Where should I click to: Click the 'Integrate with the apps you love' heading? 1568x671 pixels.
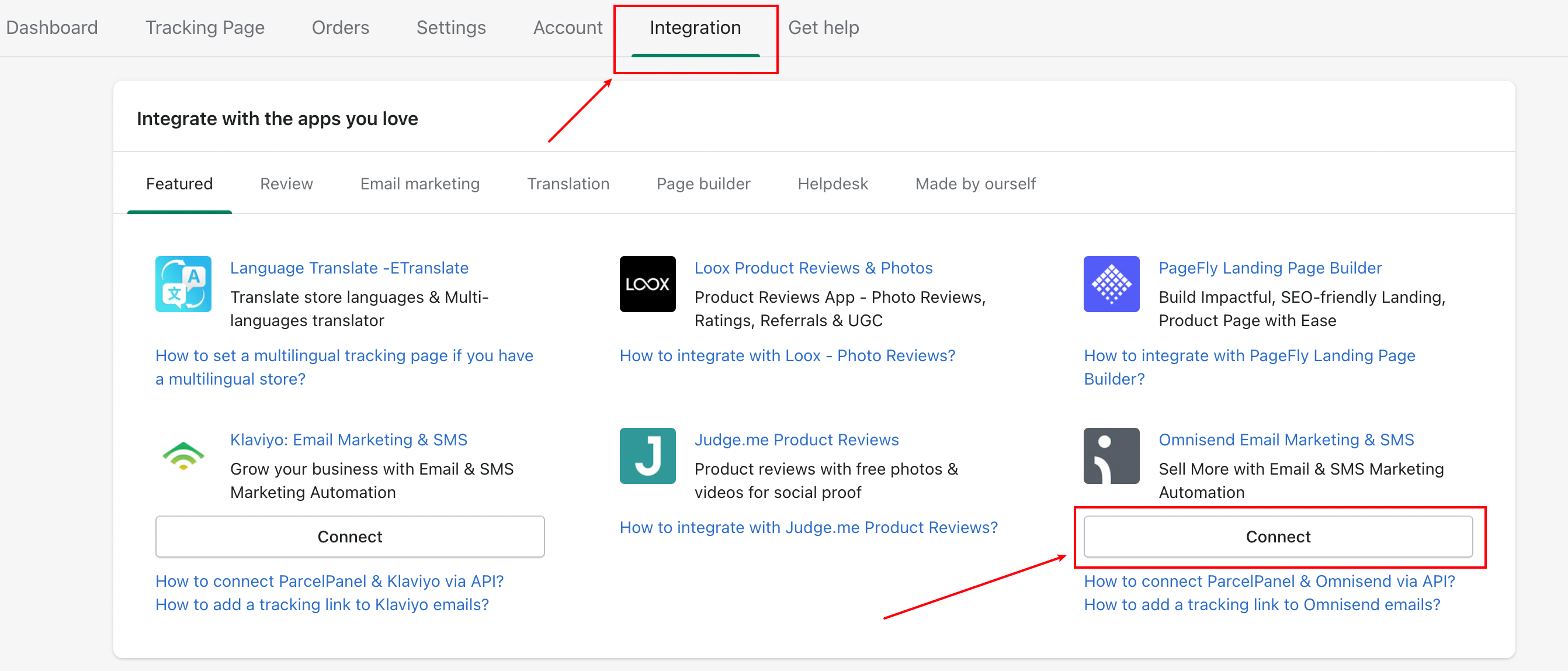point(277,118)
